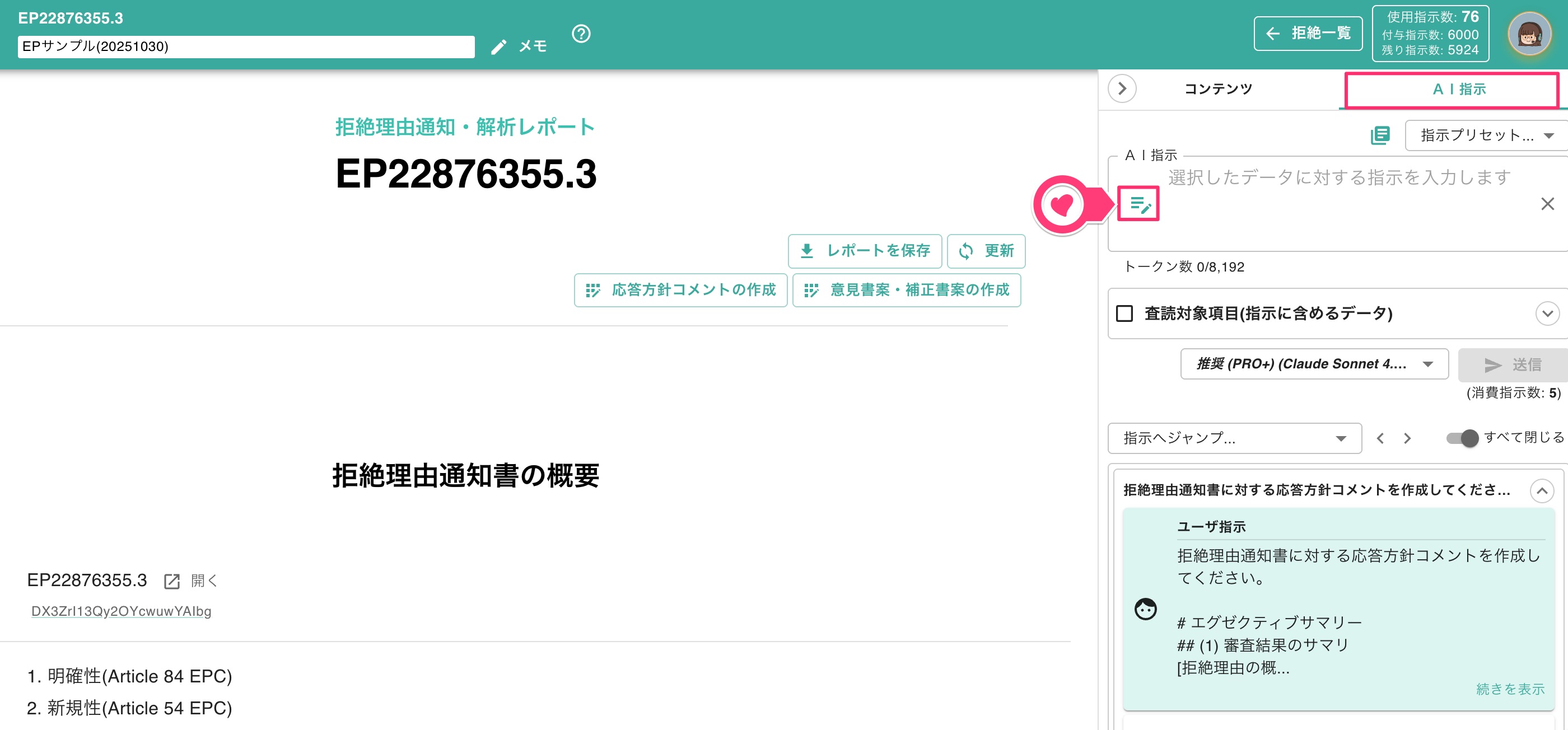
Task: Focus the AI instruction text area
Action: tap(1339, 204)
